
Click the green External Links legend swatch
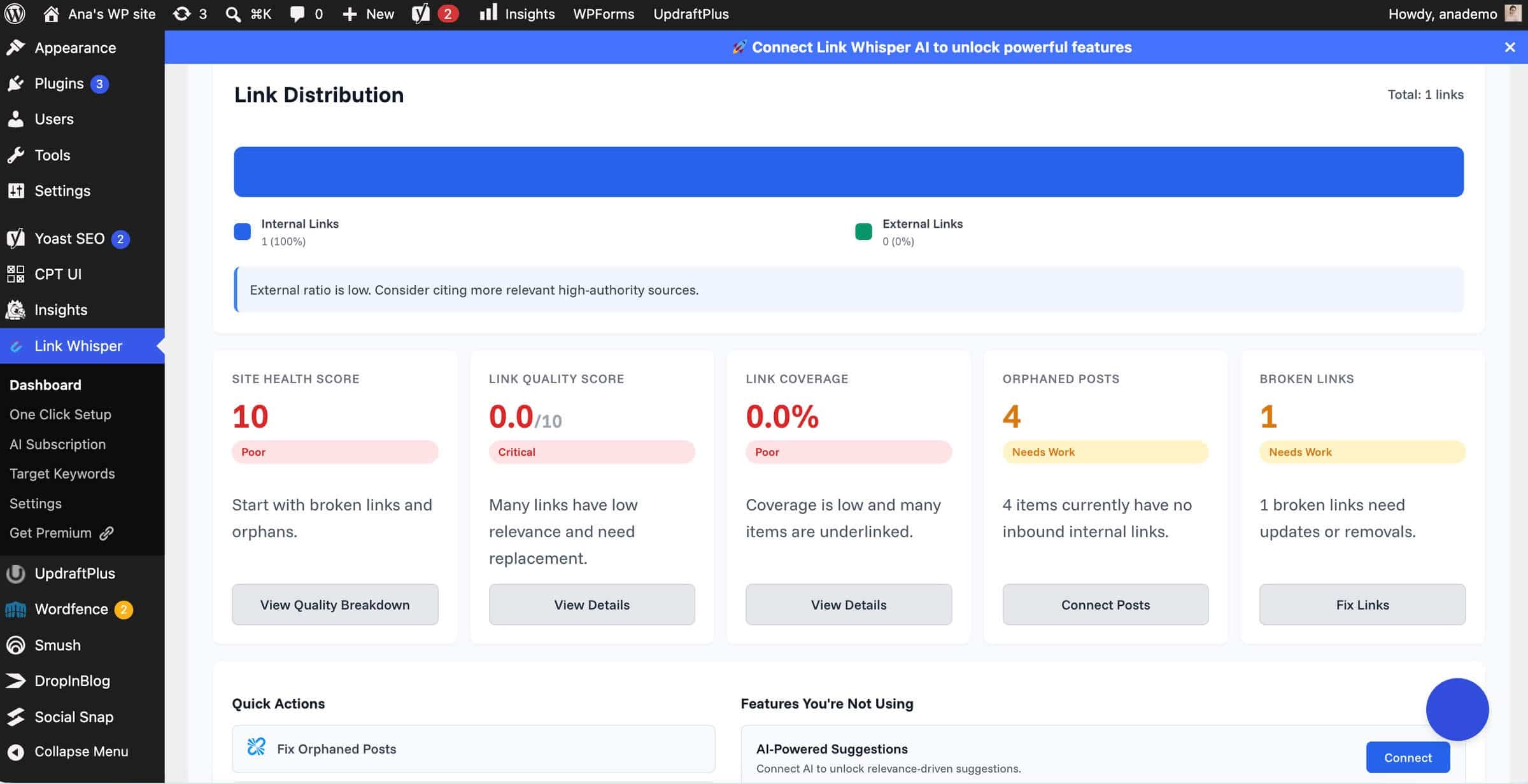863,232
